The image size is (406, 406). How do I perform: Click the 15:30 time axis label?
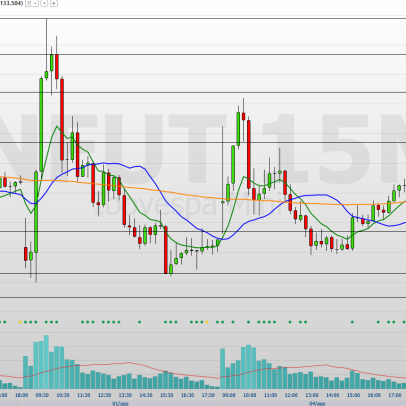tap(167, 395)
